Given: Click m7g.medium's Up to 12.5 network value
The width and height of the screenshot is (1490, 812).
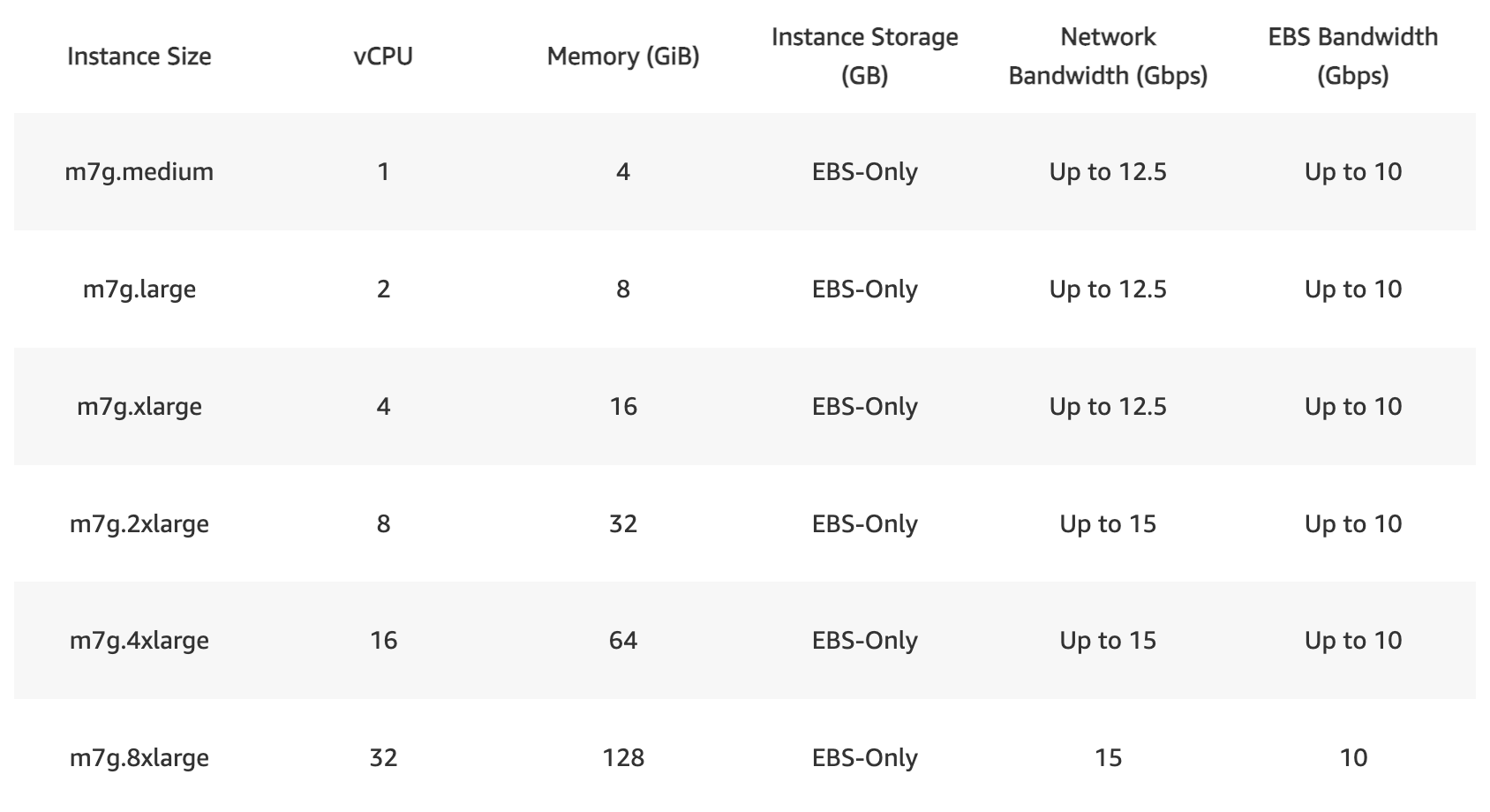Looking at the screenshot, I should click(x=1108, y=171).
